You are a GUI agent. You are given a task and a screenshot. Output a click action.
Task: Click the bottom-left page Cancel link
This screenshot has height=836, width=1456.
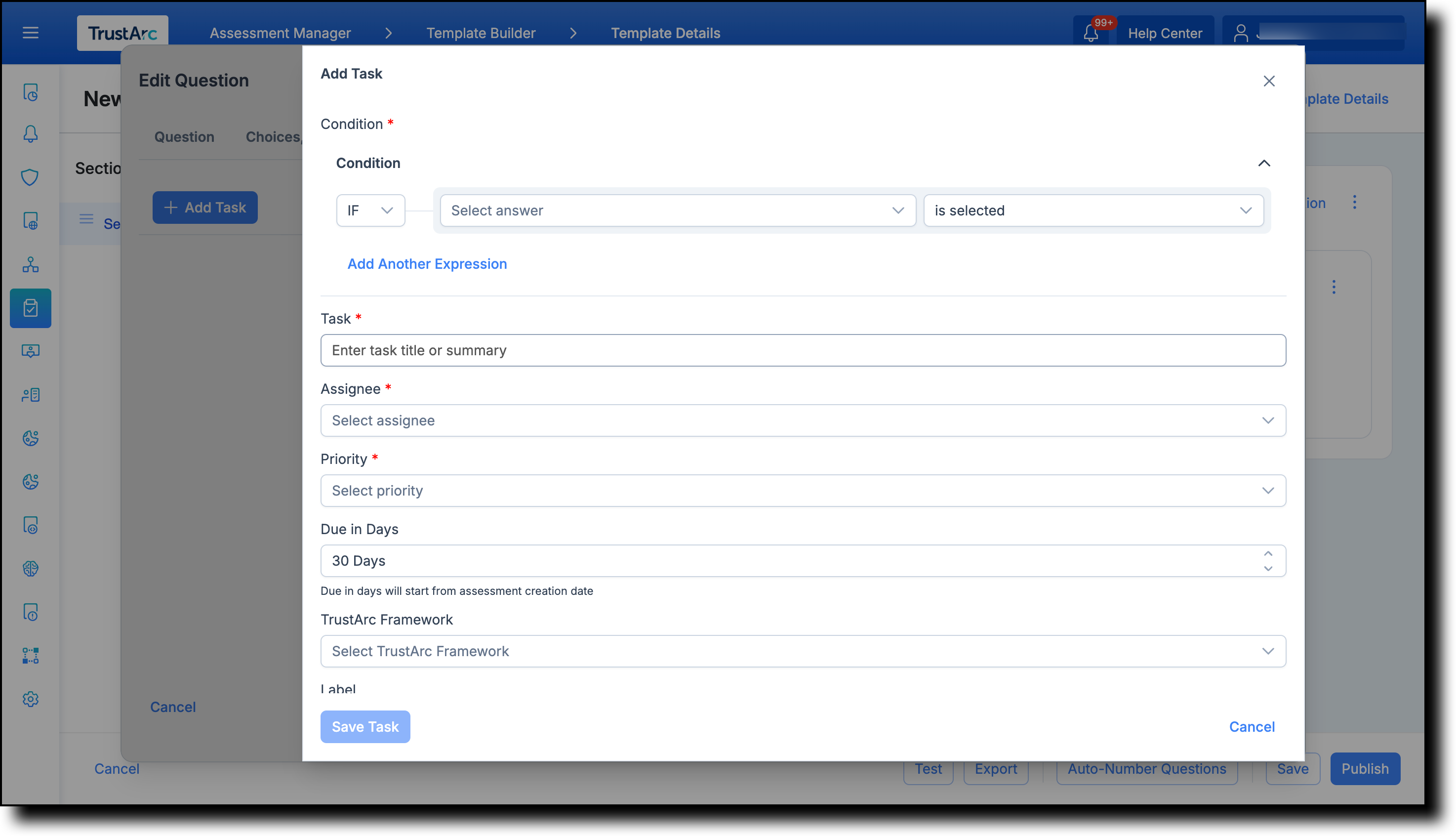tap(117, 769)
